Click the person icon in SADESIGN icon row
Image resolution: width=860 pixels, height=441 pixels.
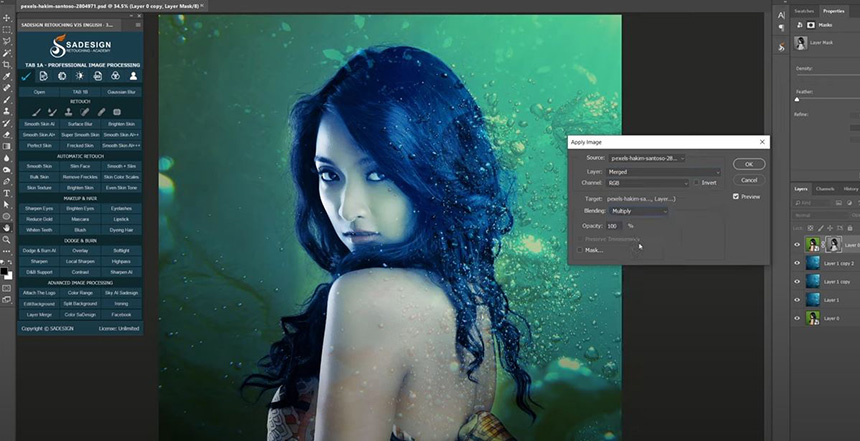[x=133, y=76]
